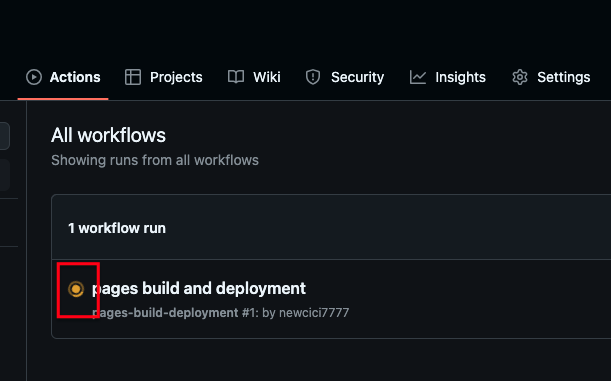Switch to the Projects tab
611x381 pixels.
click(164, 77)
